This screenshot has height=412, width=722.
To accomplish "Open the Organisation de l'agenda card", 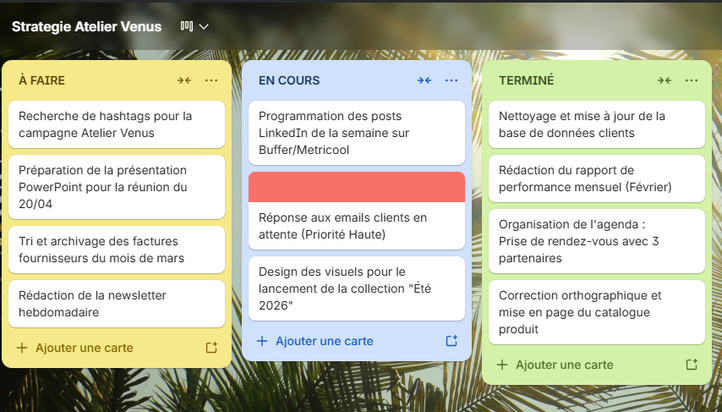I will tap(596, 241).
